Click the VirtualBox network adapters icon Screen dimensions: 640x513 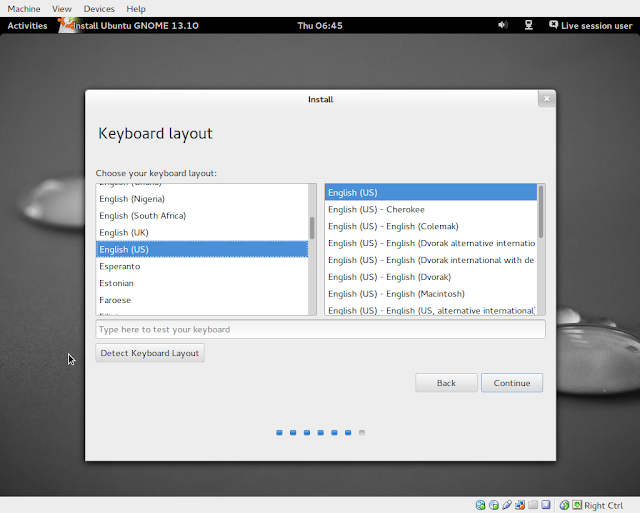pyautogui.click(x=520, y=505)
